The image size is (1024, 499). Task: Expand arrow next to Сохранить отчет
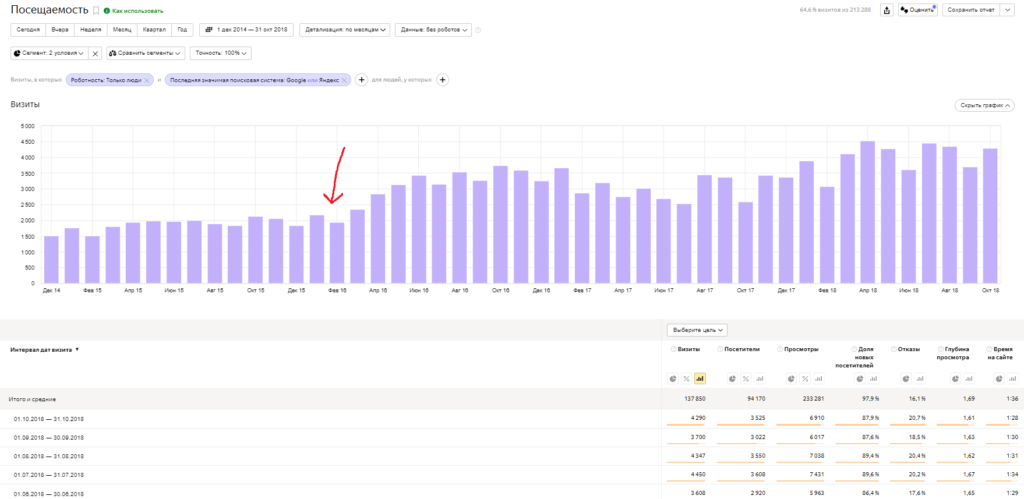pyautogui.click(x=1006, y=10)
